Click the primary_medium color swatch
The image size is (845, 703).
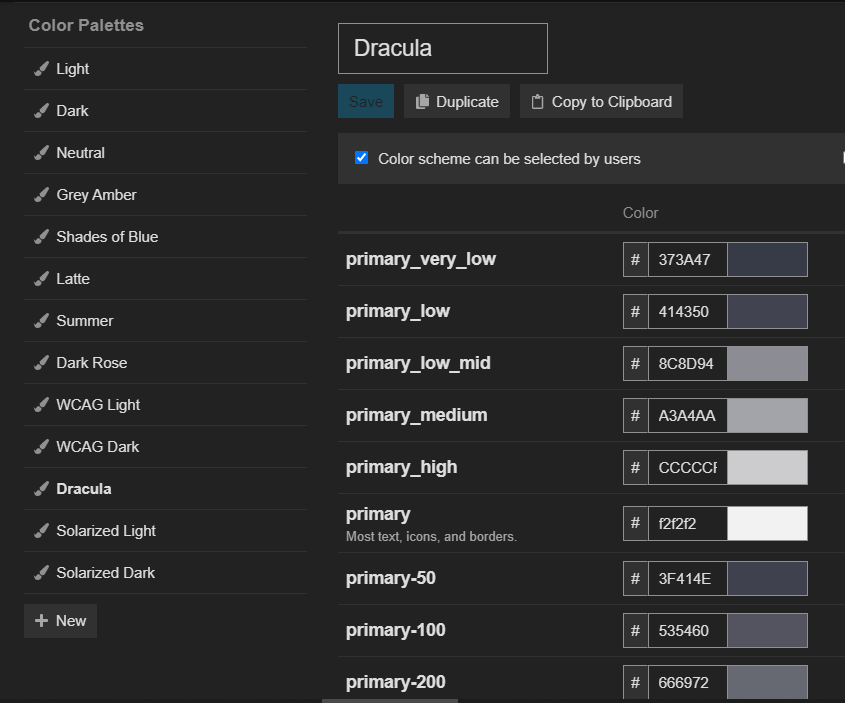click(767, 415)
